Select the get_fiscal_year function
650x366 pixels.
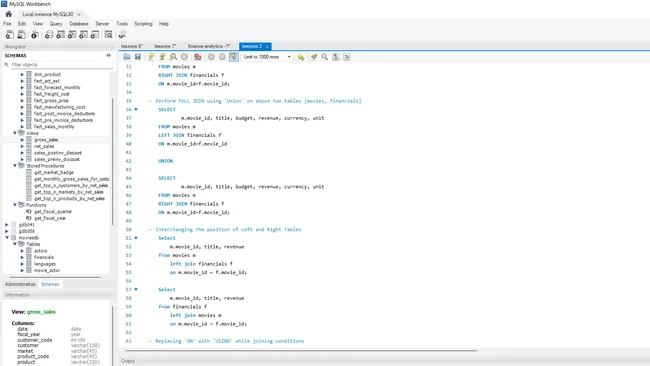pyautogui.click(x=50, y=218)
